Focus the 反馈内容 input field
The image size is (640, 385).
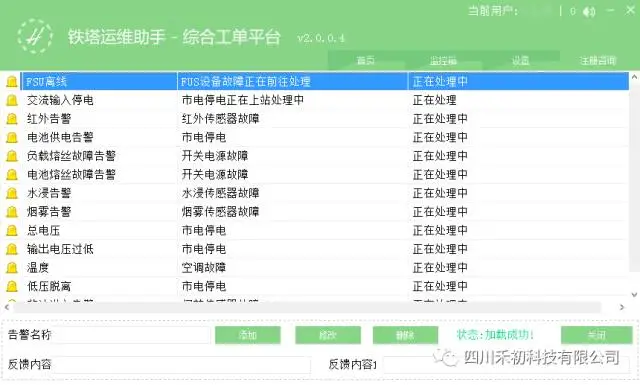click(x=182, y=365)
